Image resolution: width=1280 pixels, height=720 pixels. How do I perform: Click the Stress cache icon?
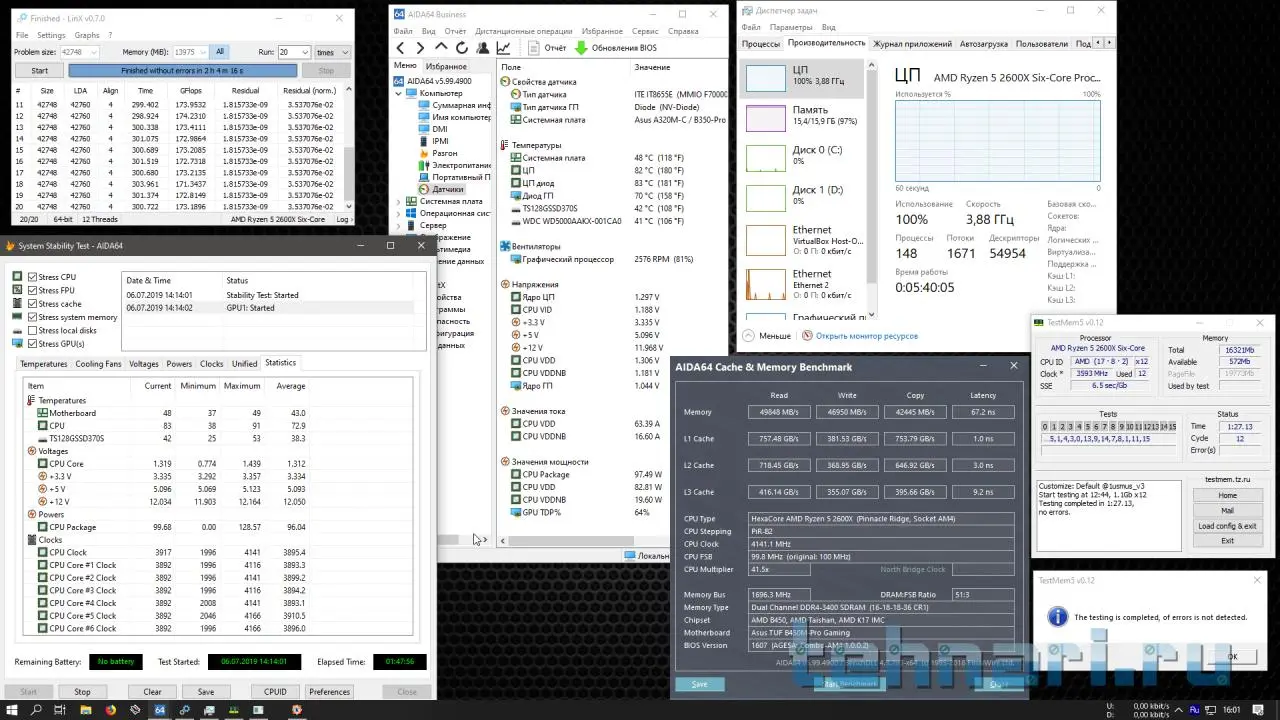[18, 304]
